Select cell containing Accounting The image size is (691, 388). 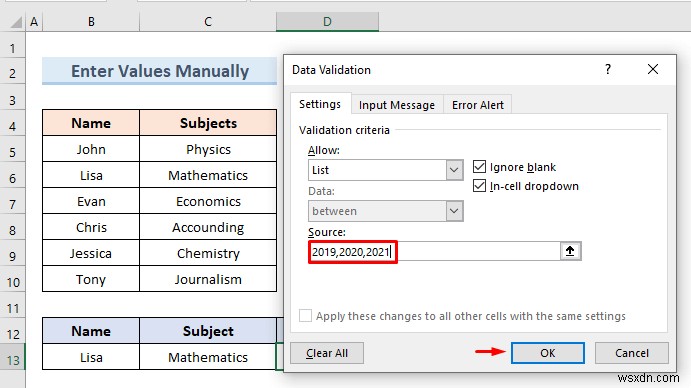pos(208,227)
